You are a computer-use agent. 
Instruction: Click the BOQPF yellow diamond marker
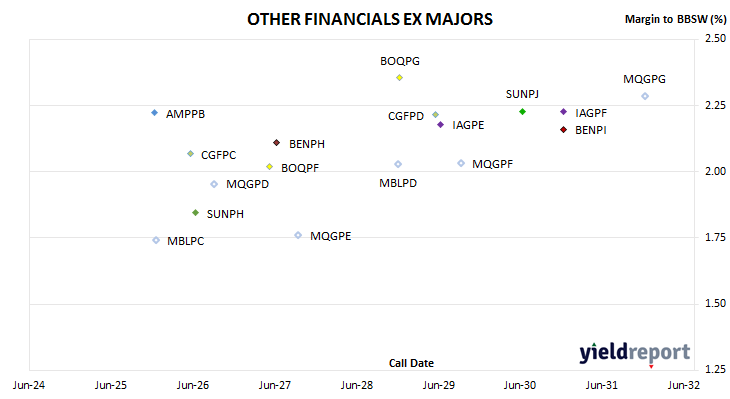(269, 167)
